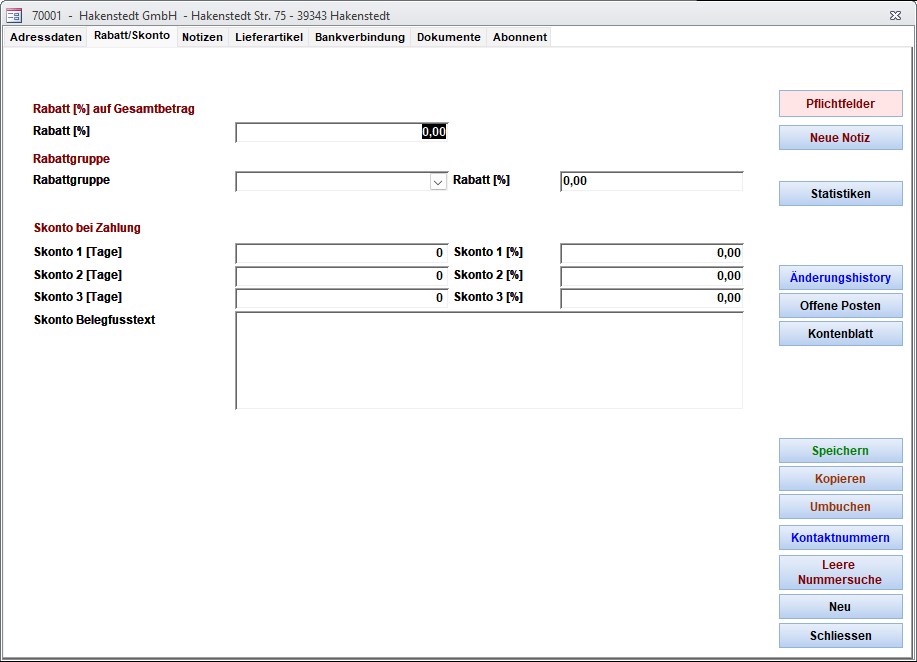Image resolution: width=917 pixels, height=662 pixels.
Task: Open the Dokumente tab
Action: click(449, 37)
